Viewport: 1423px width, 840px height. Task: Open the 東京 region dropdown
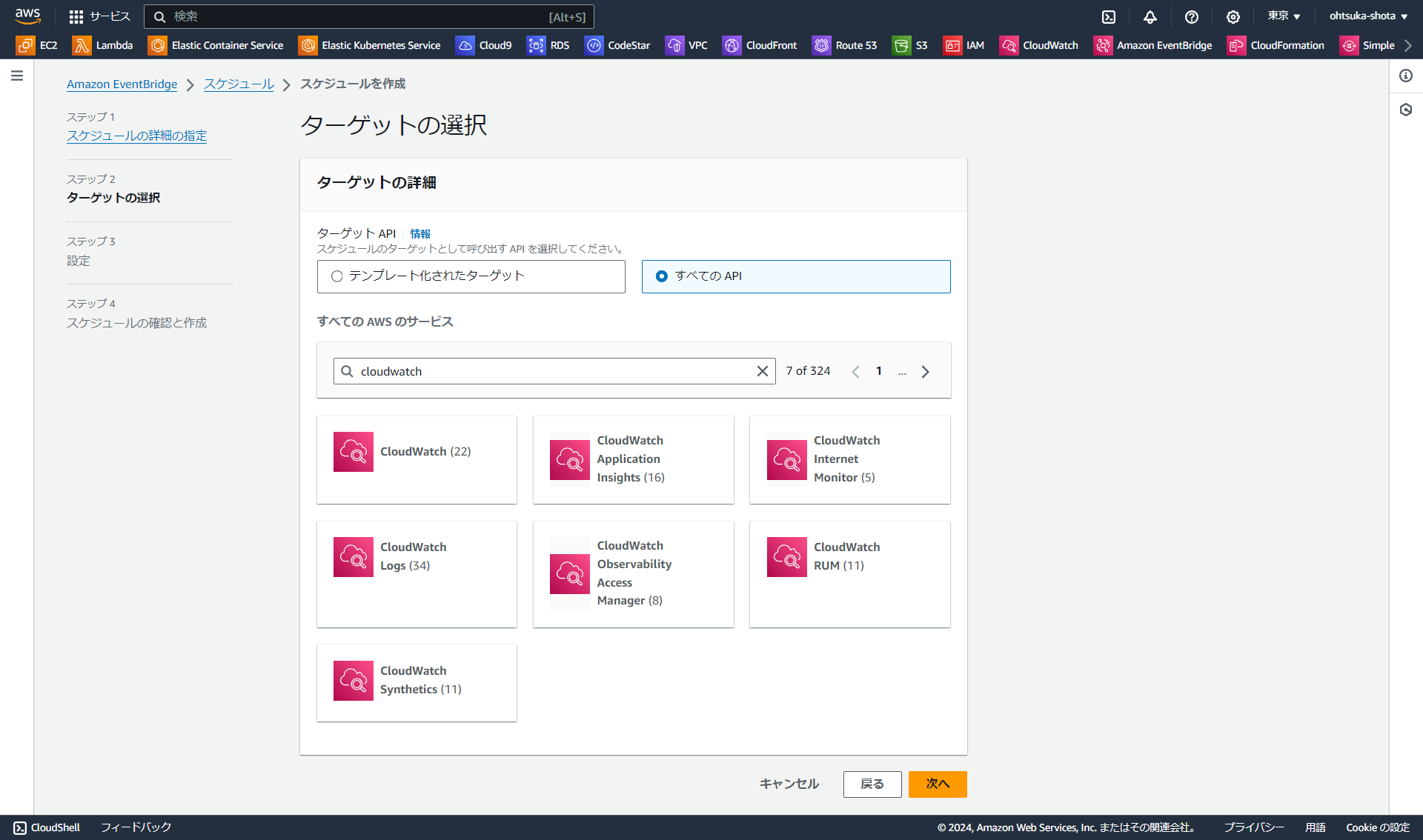(x=1283, y=16)
